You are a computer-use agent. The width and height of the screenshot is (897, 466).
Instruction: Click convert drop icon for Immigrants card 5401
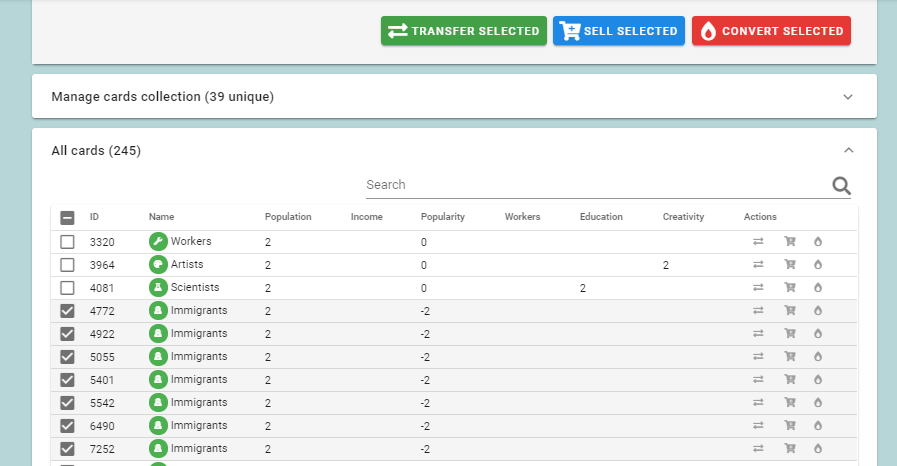coord(818,380)
